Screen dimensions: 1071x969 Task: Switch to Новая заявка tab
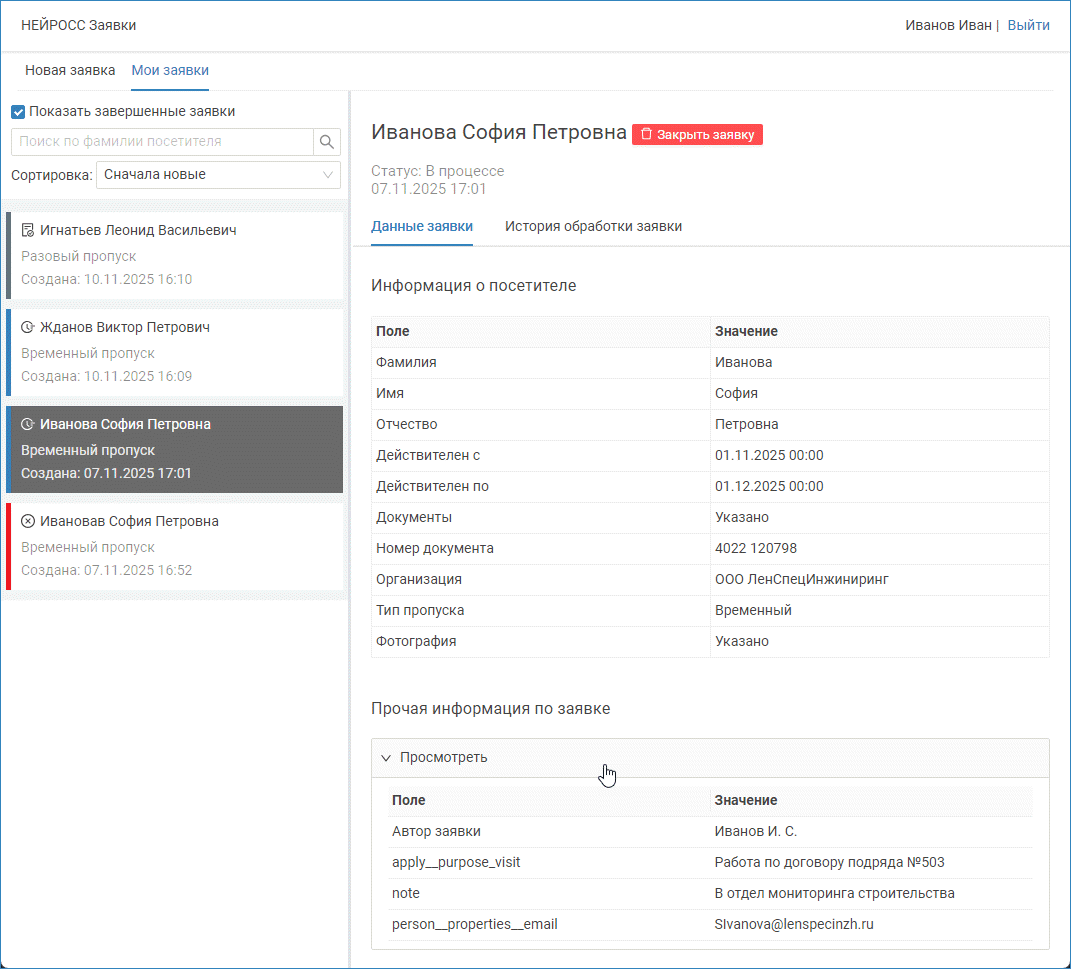[x=70, y=70]
